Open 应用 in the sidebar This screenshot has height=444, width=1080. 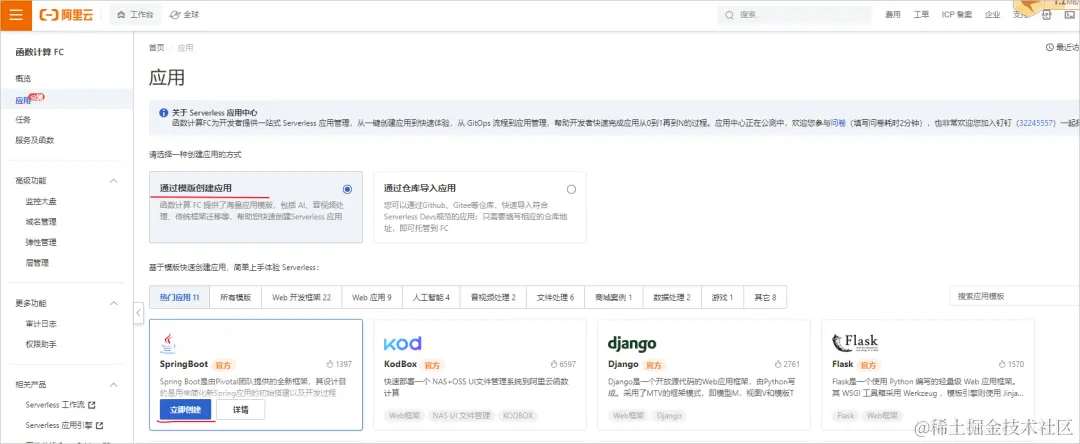tap(23, 100)
